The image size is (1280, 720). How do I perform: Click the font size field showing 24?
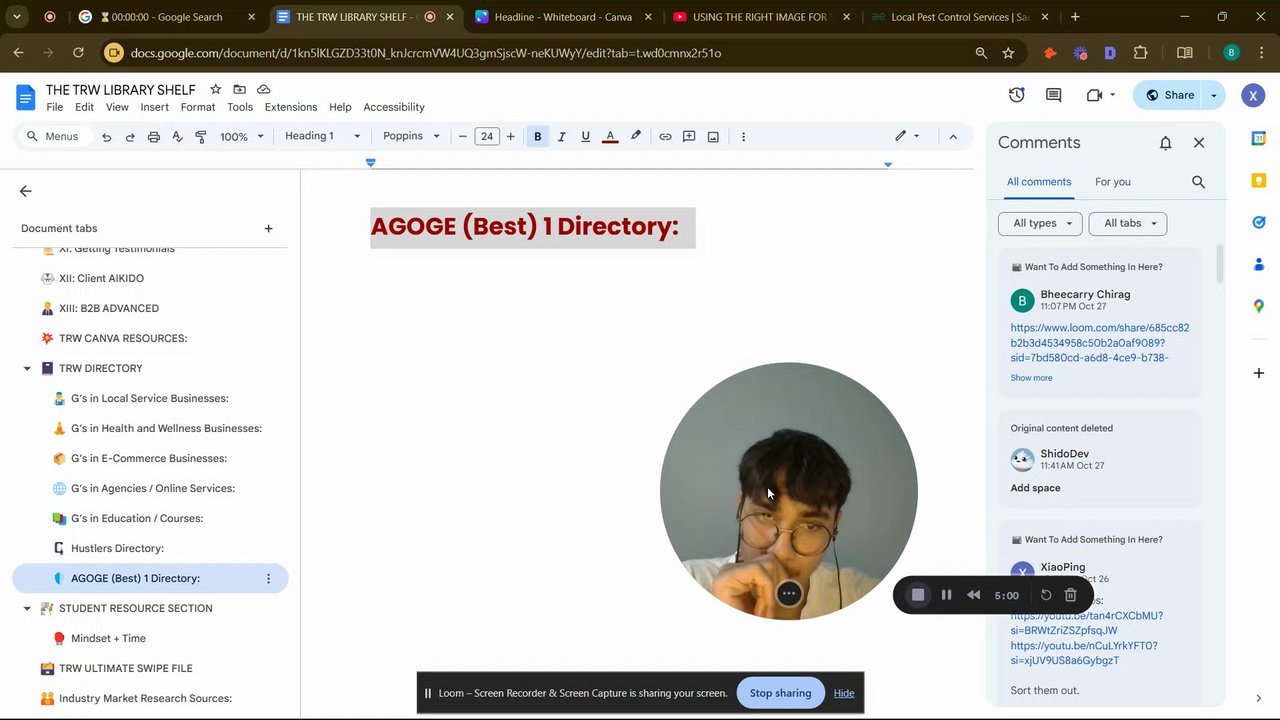(486, 137)
